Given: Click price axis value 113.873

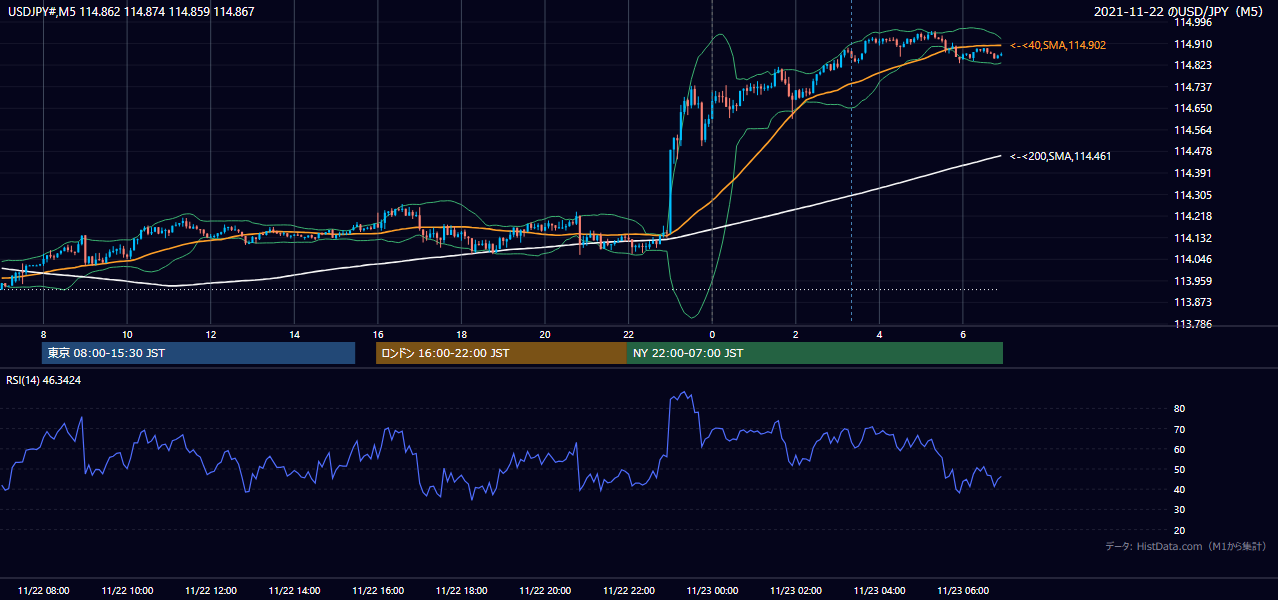Looking at the screenshot, I should [1193, 302].
